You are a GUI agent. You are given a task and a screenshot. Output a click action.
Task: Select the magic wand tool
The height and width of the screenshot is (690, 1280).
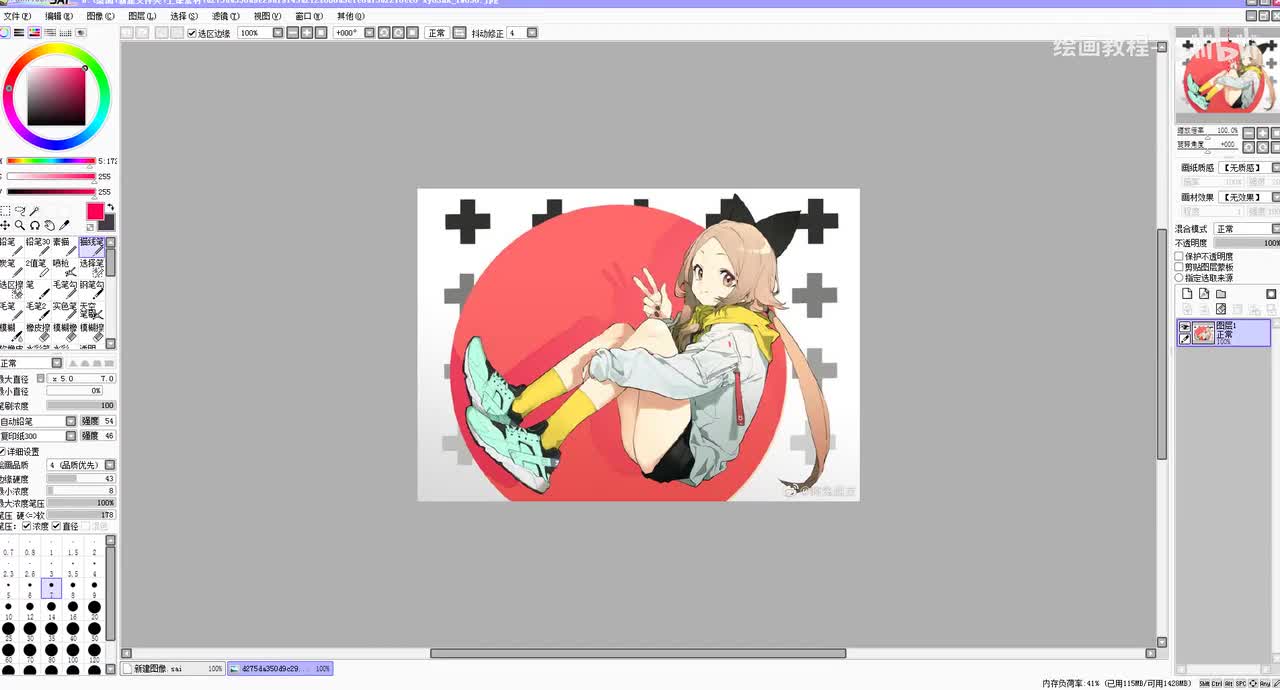coord(34,211)
